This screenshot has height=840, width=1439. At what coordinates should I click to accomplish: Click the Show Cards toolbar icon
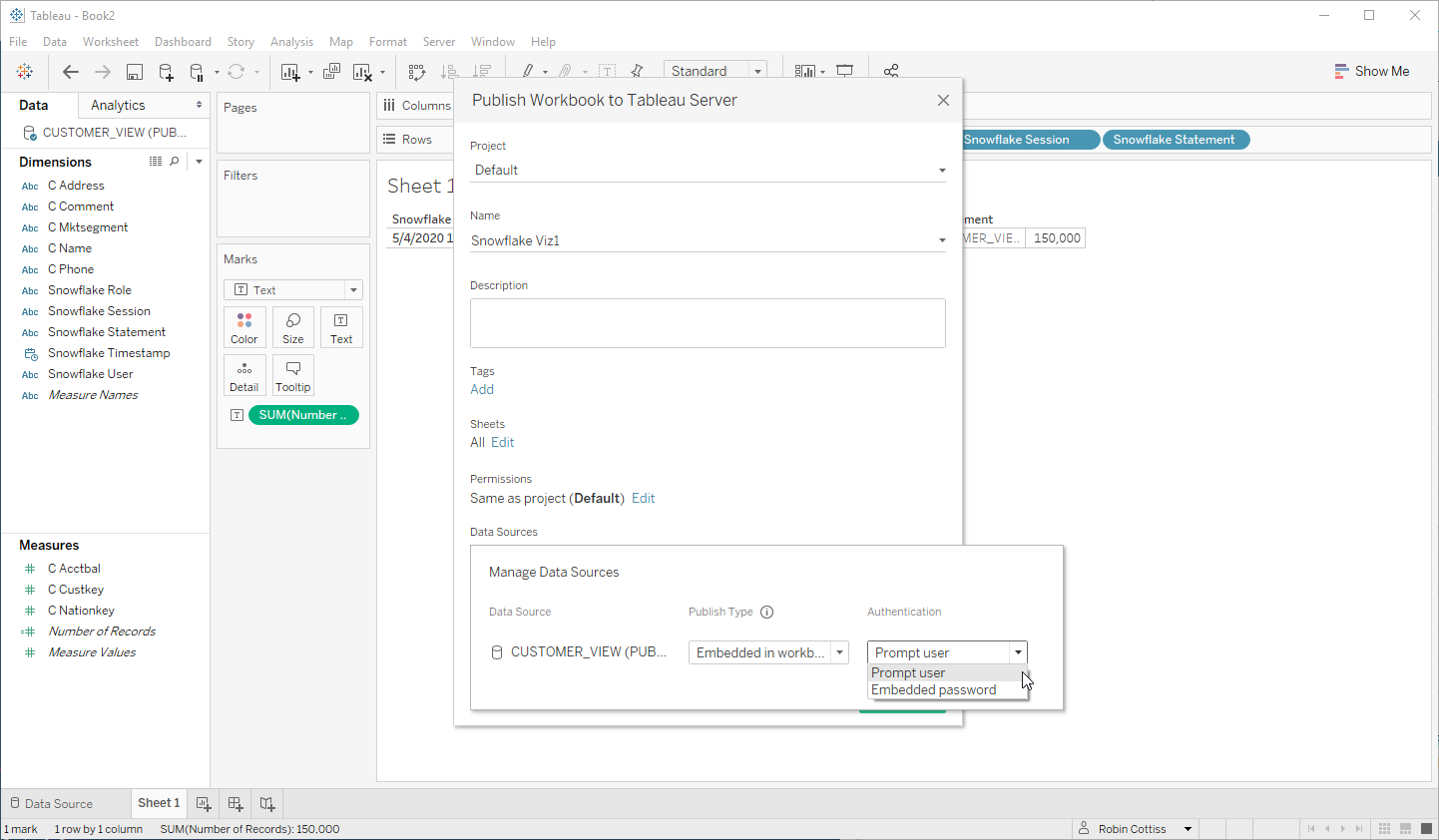tap(805, 71)
